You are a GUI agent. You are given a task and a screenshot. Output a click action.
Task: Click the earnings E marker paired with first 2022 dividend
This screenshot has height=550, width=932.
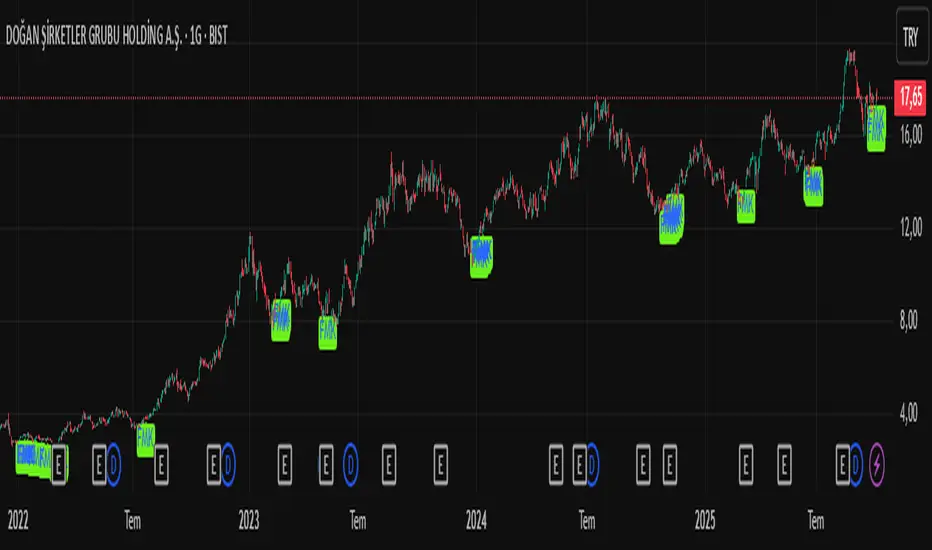coord(99,465)
